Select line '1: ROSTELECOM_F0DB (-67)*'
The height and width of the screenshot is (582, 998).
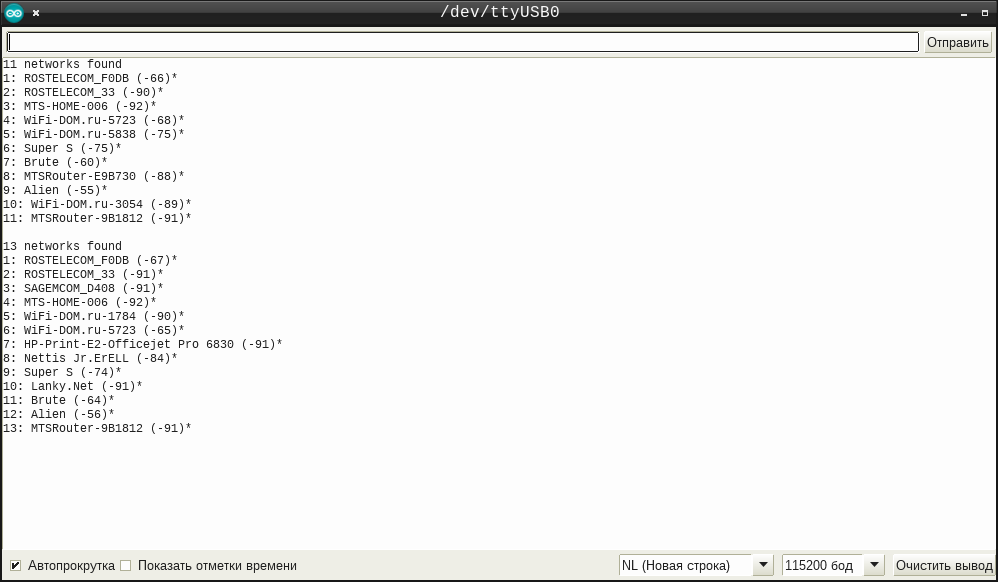[90, 260]
